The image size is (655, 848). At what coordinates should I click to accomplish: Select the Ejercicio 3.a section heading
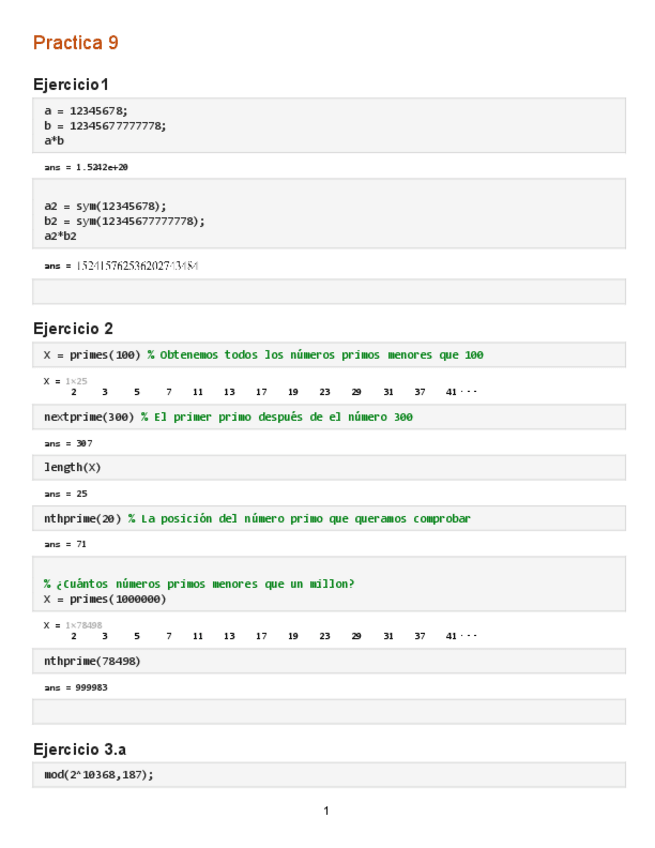[x=79, y=749]
